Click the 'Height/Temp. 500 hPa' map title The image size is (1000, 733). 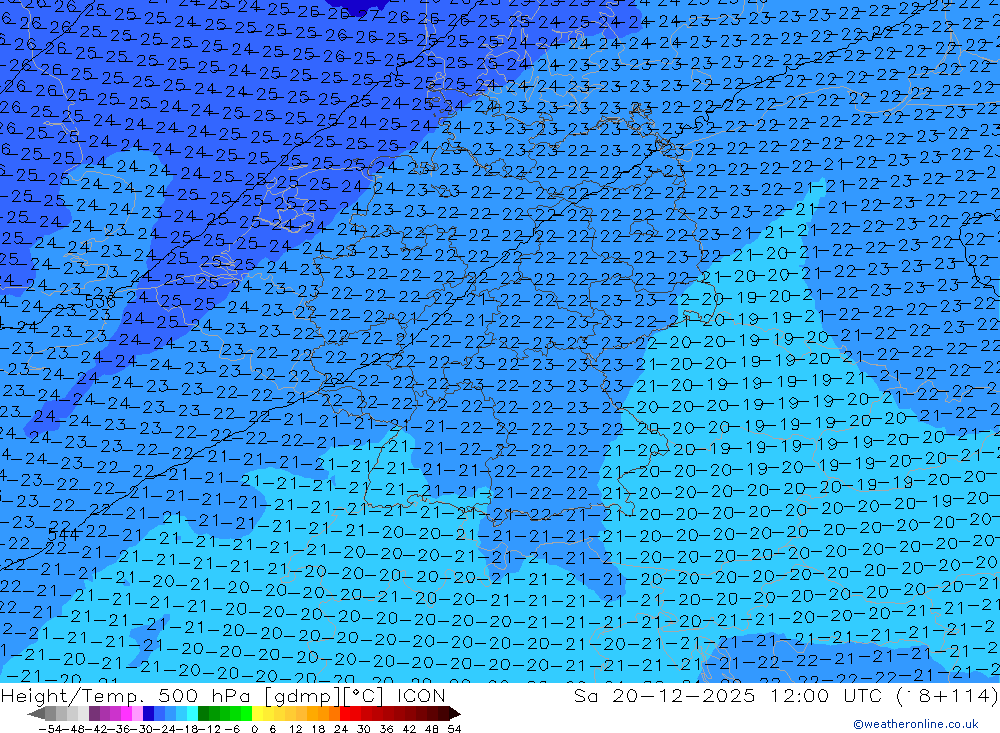(127, 695)
